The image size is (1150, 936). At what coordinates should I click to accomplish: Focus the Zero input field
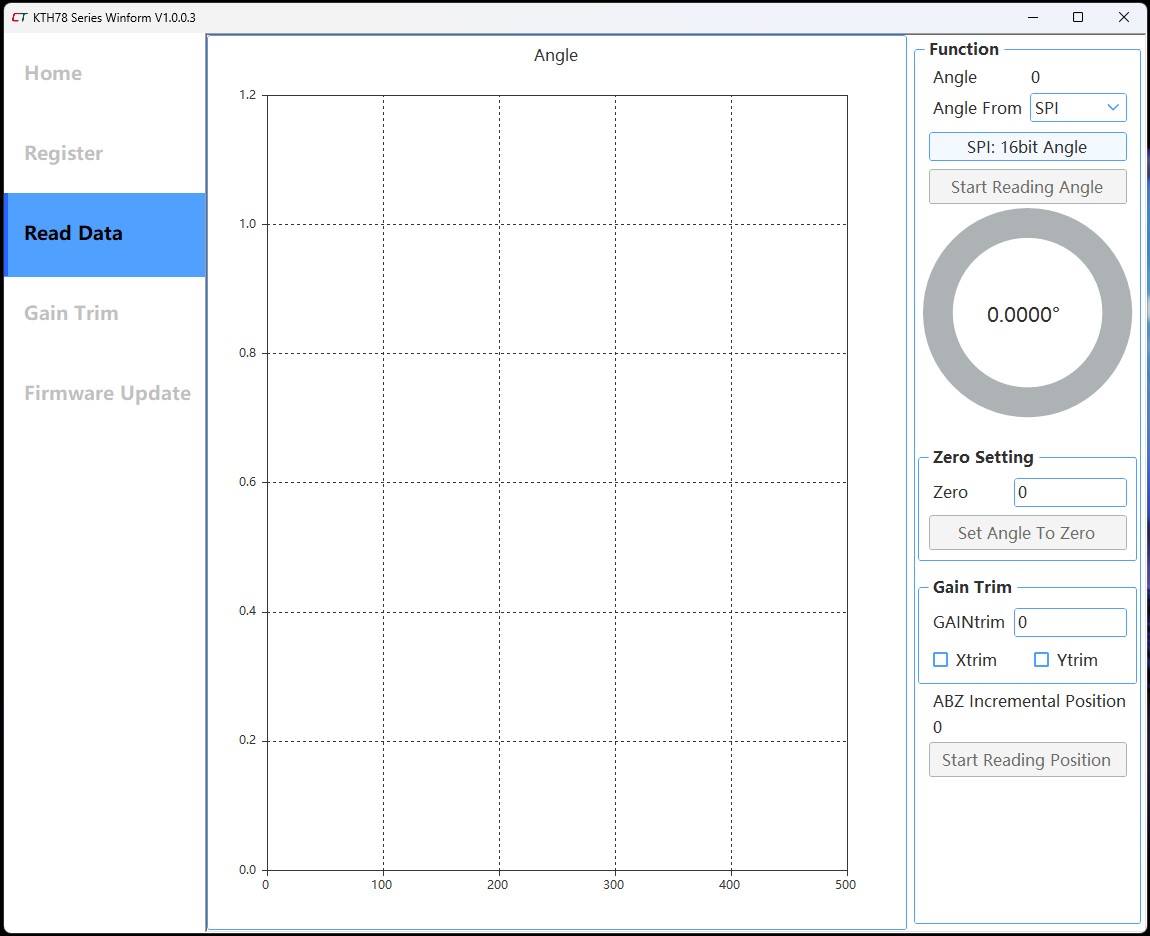(x=1070, y=492)
